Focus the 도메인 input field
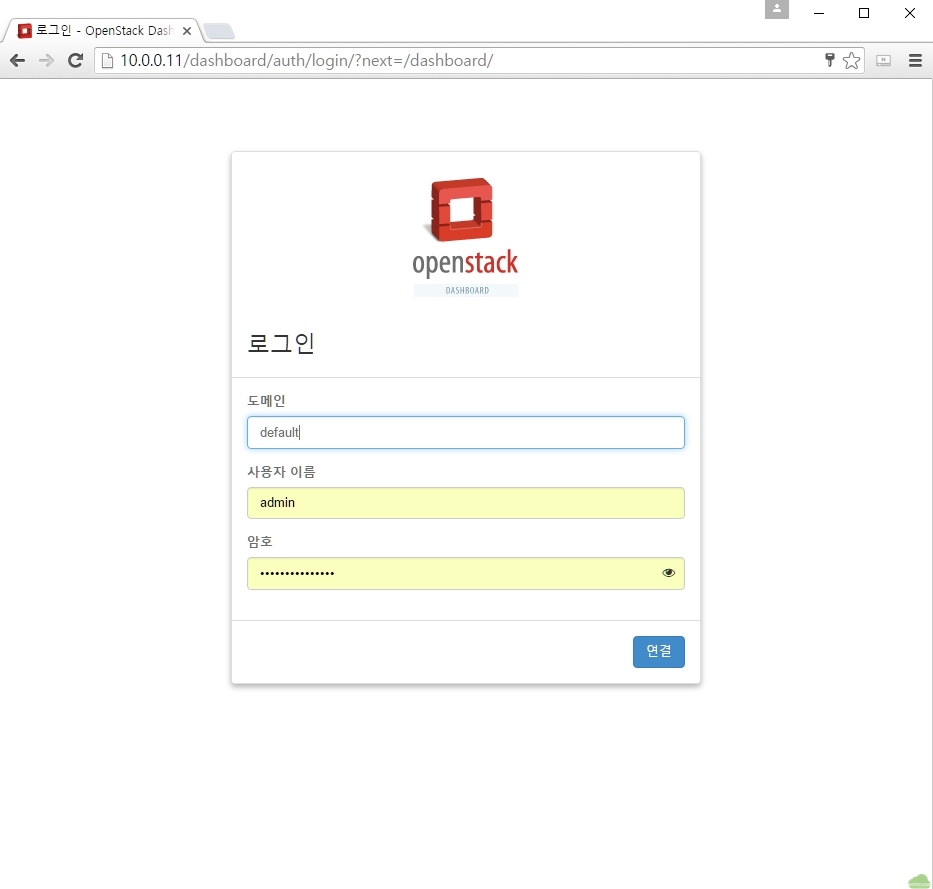933x889 pixels. click(x=465, y=432)
